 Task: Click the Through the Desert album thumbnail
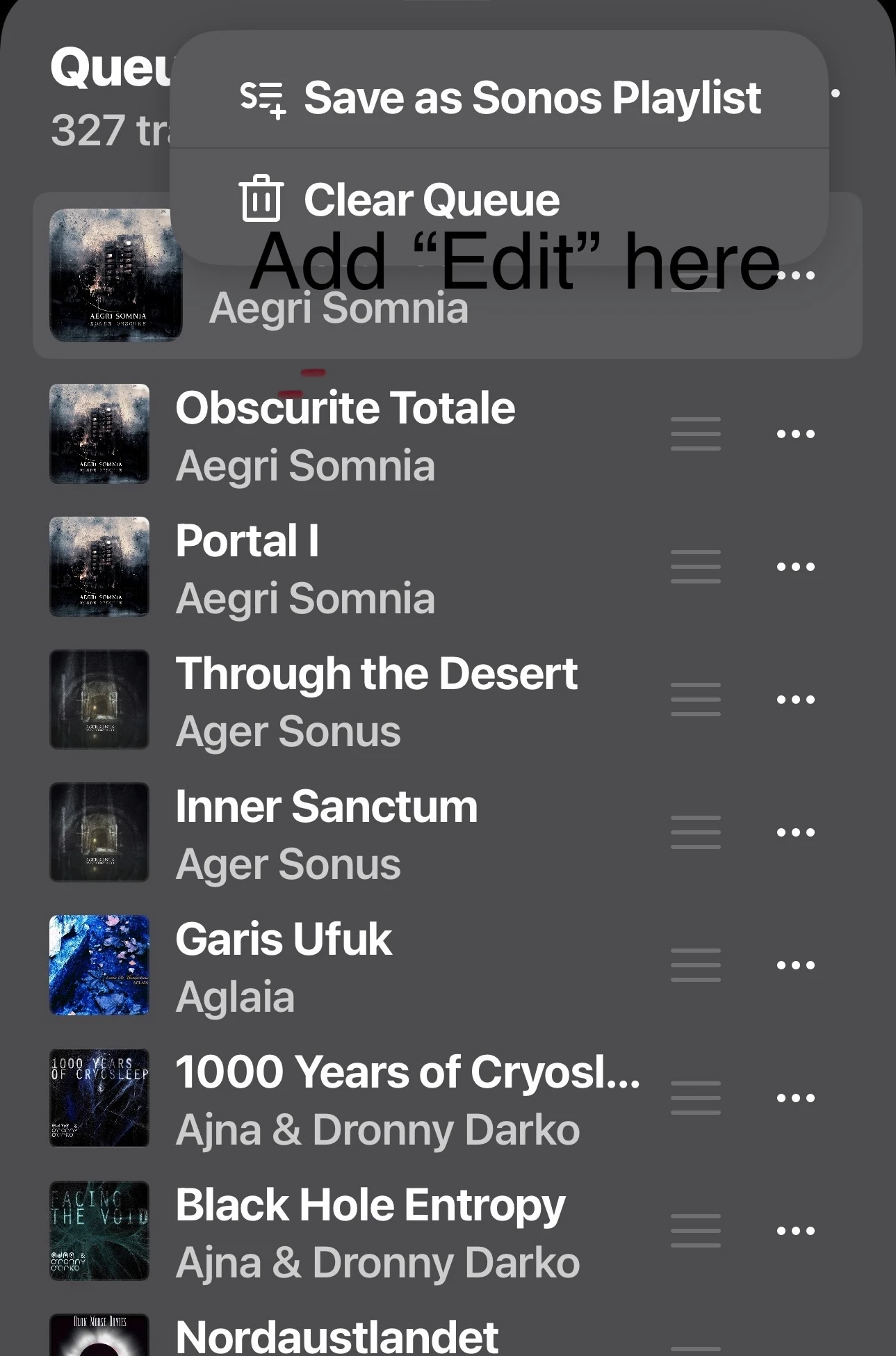click(99, 700)
